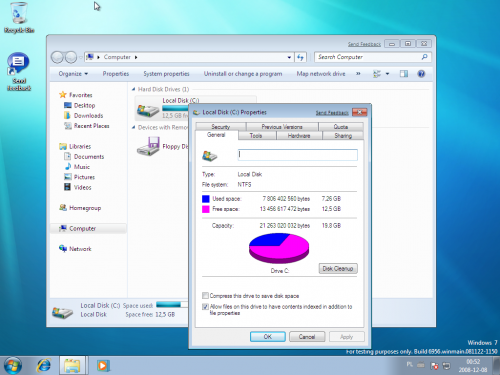500x375 pixels.
Task: Click the Disk Cleanup button
Action: click(x=338, y=269)
